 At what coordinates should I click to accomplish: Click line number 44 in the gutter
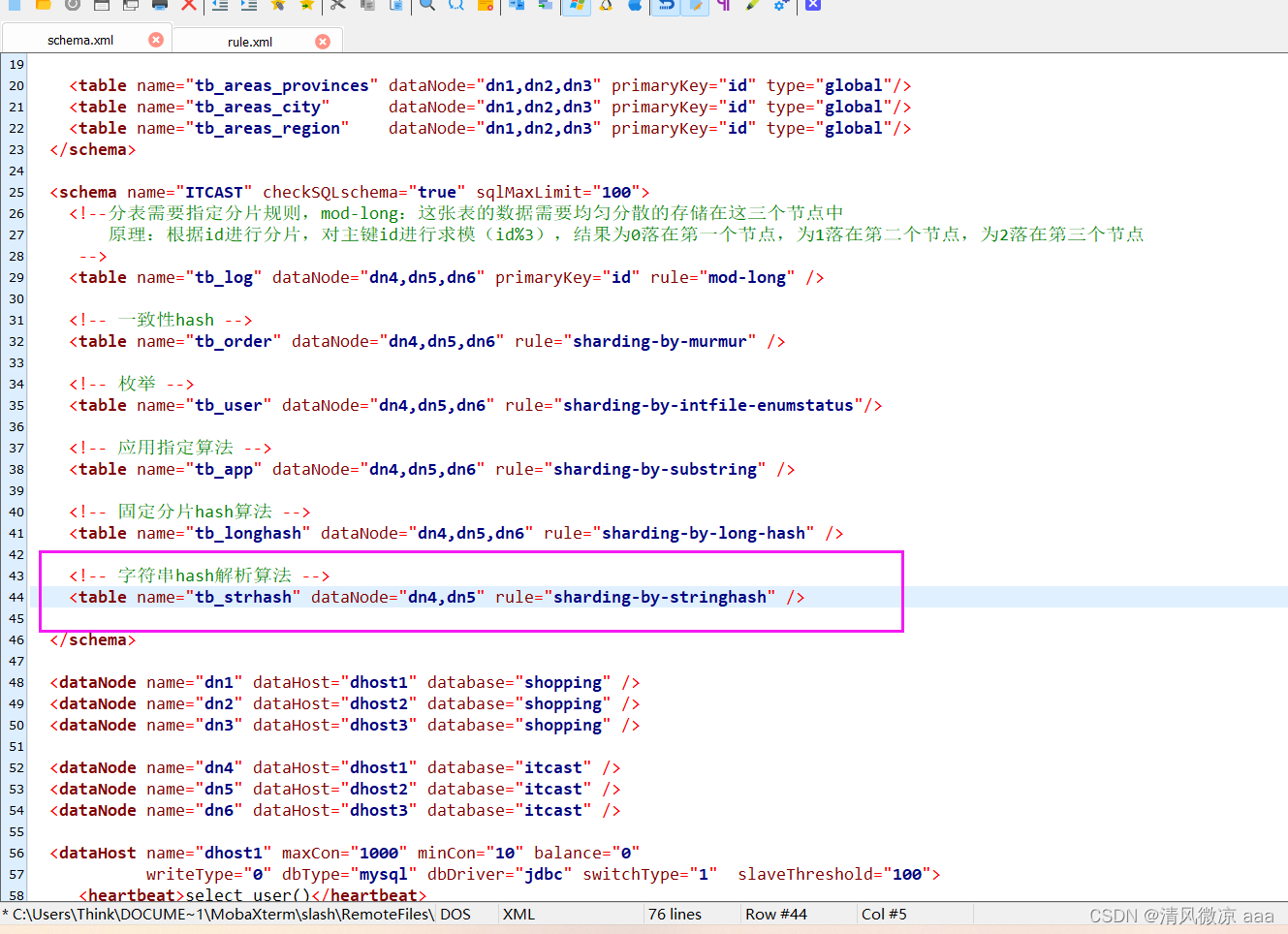pos(16,597)
